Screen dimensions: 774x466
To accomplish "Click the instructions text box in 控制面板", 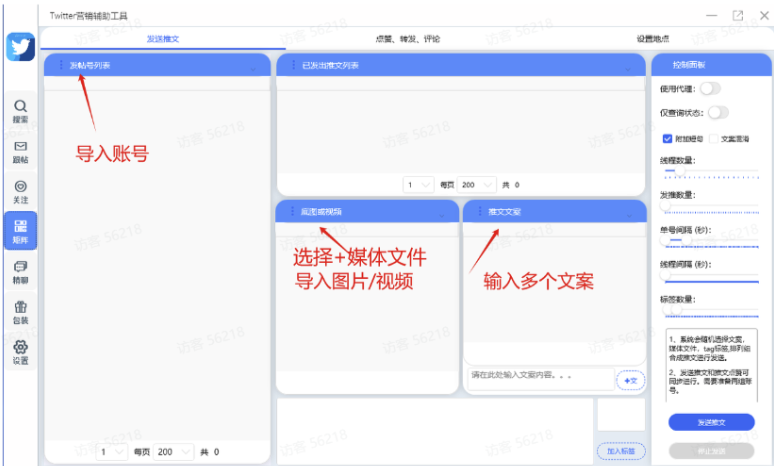I will (x=711, y=365).
